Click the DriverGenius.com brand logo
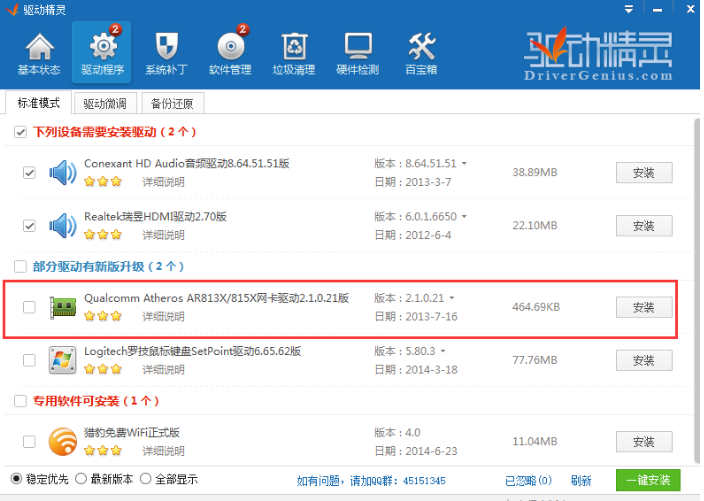 (598, 54)
